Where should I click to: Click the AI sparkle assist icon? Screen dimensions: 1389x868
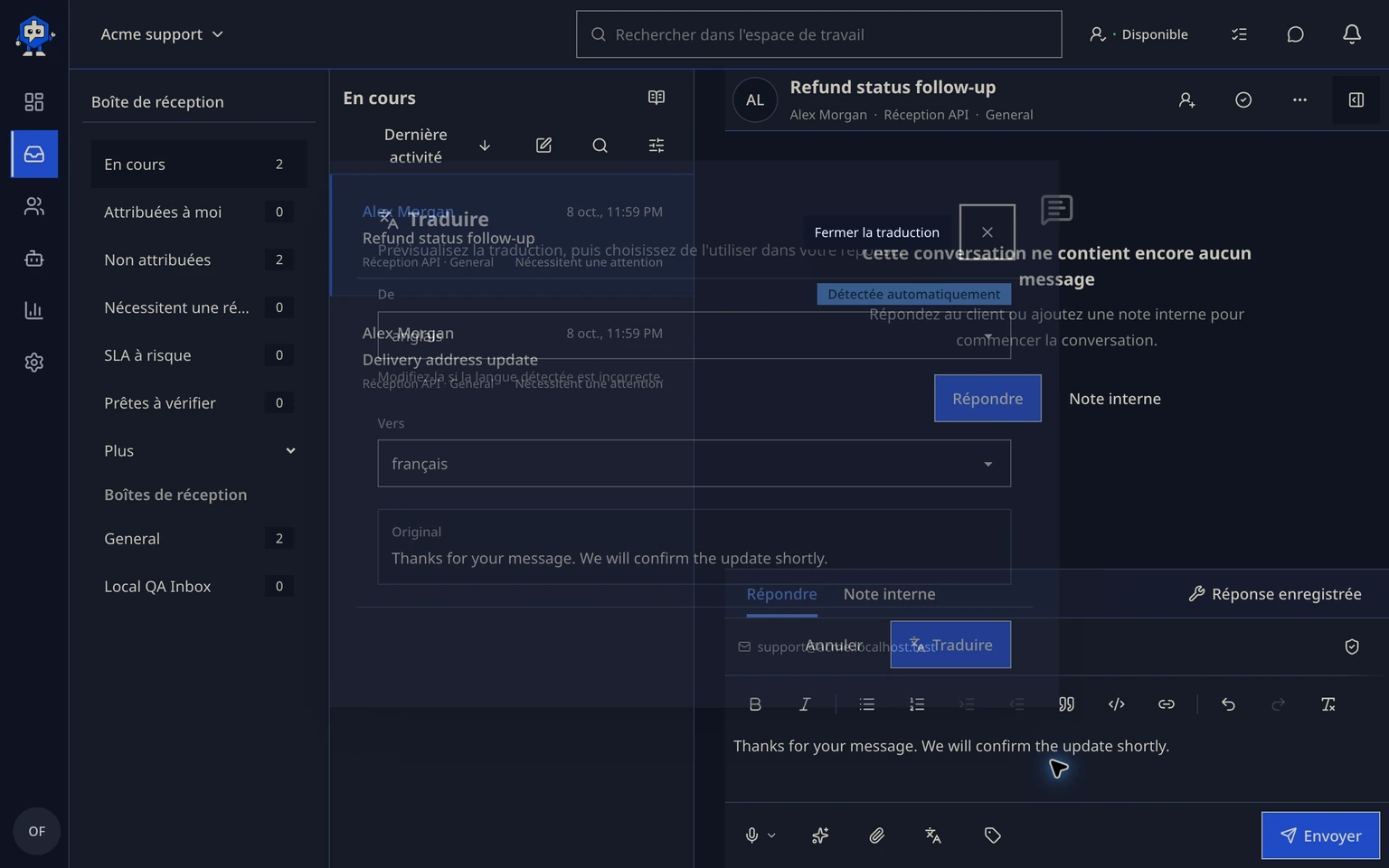tap(820, 835)
